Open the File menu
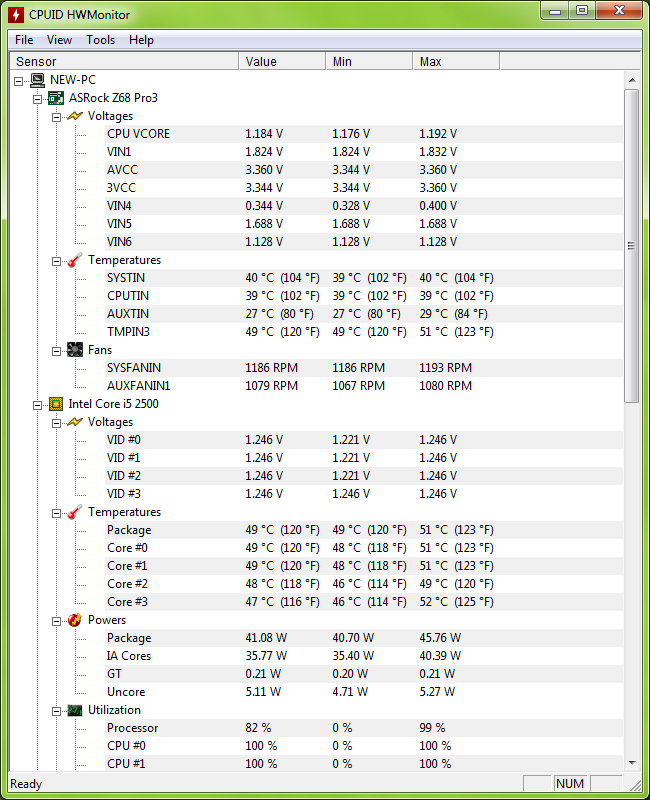 pyautogui.click(x=24, y=40)
